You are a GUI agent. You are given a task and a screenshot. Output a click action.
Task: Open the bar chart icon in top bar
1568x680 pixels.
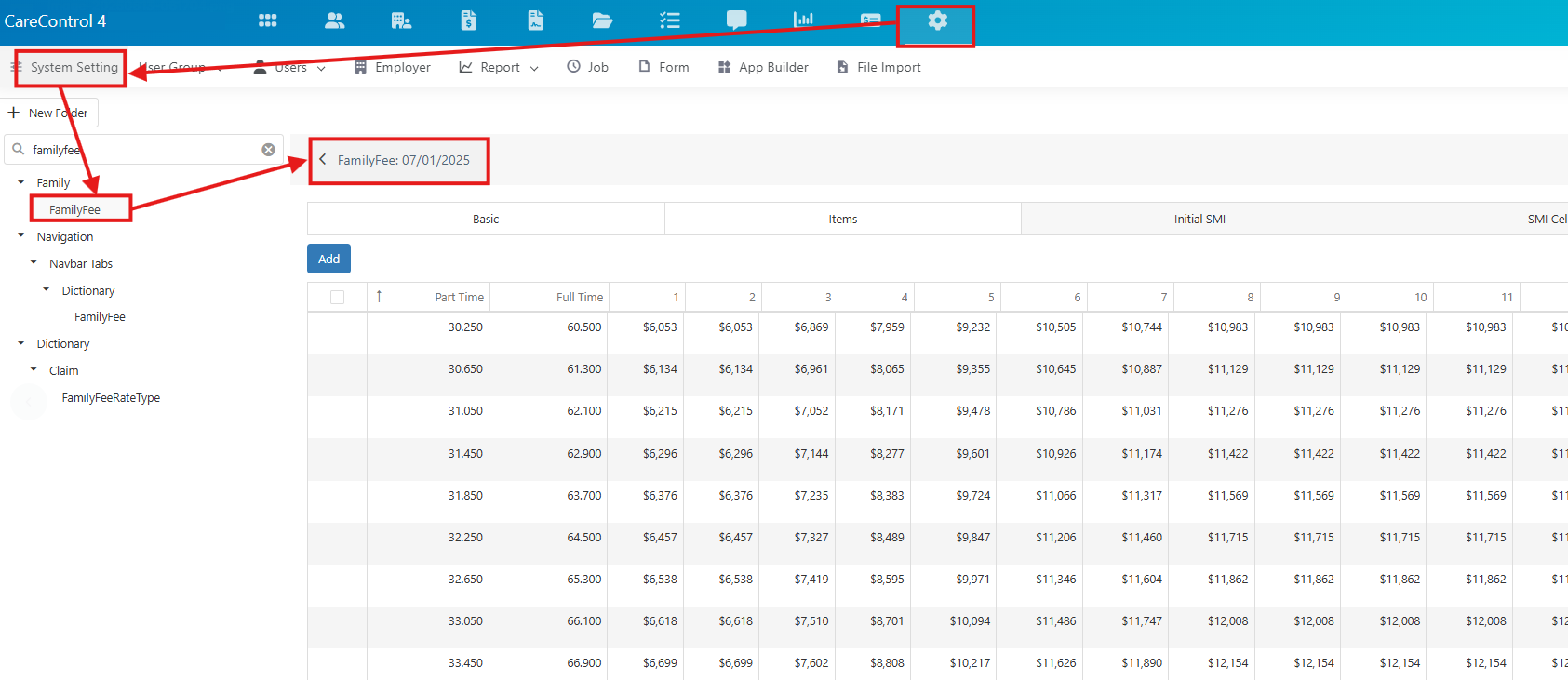point(803,20)
